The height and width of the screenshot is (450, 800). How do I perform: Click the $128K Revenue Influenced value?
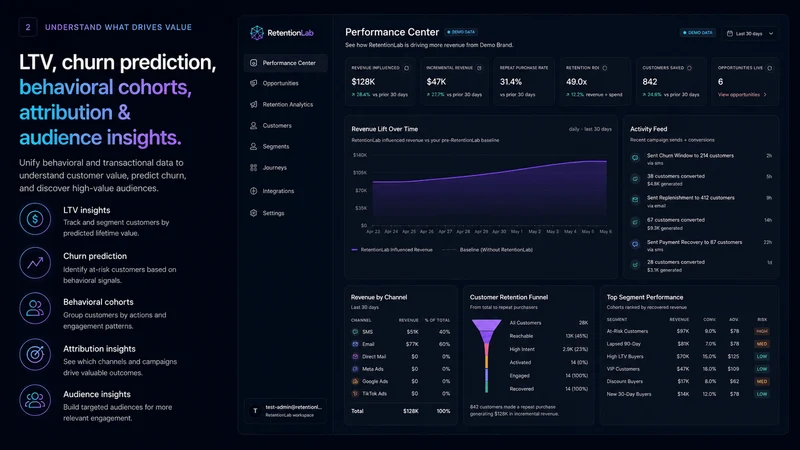(x=363, y=82)
